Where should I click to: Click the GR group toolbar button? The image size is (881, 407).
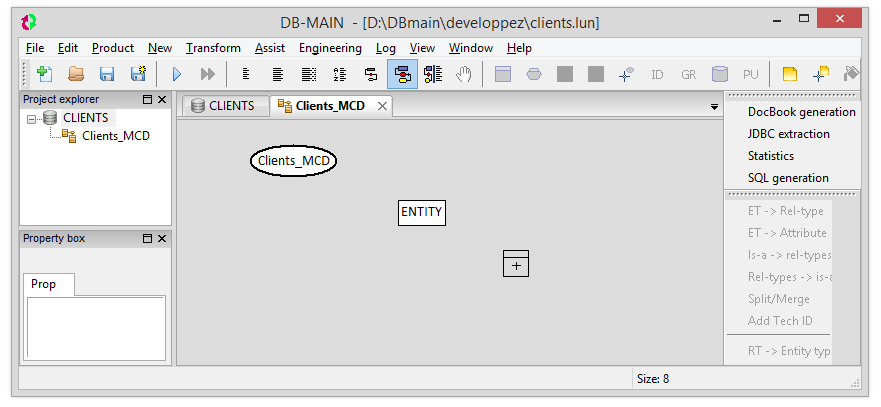pyautogui.click(x=688, y=74)
